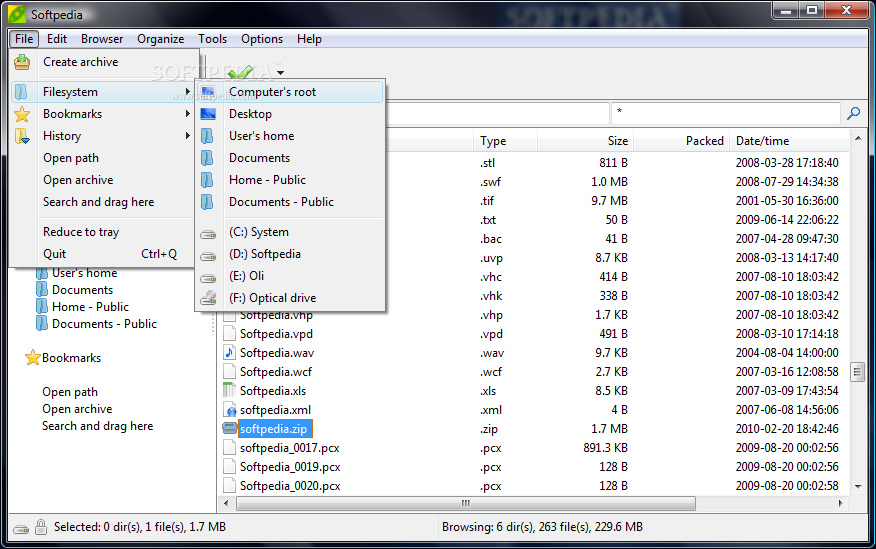This screenshot has width=876, height=549.
Task: Click the filter field containing asterisk
Action: [726, 113]
